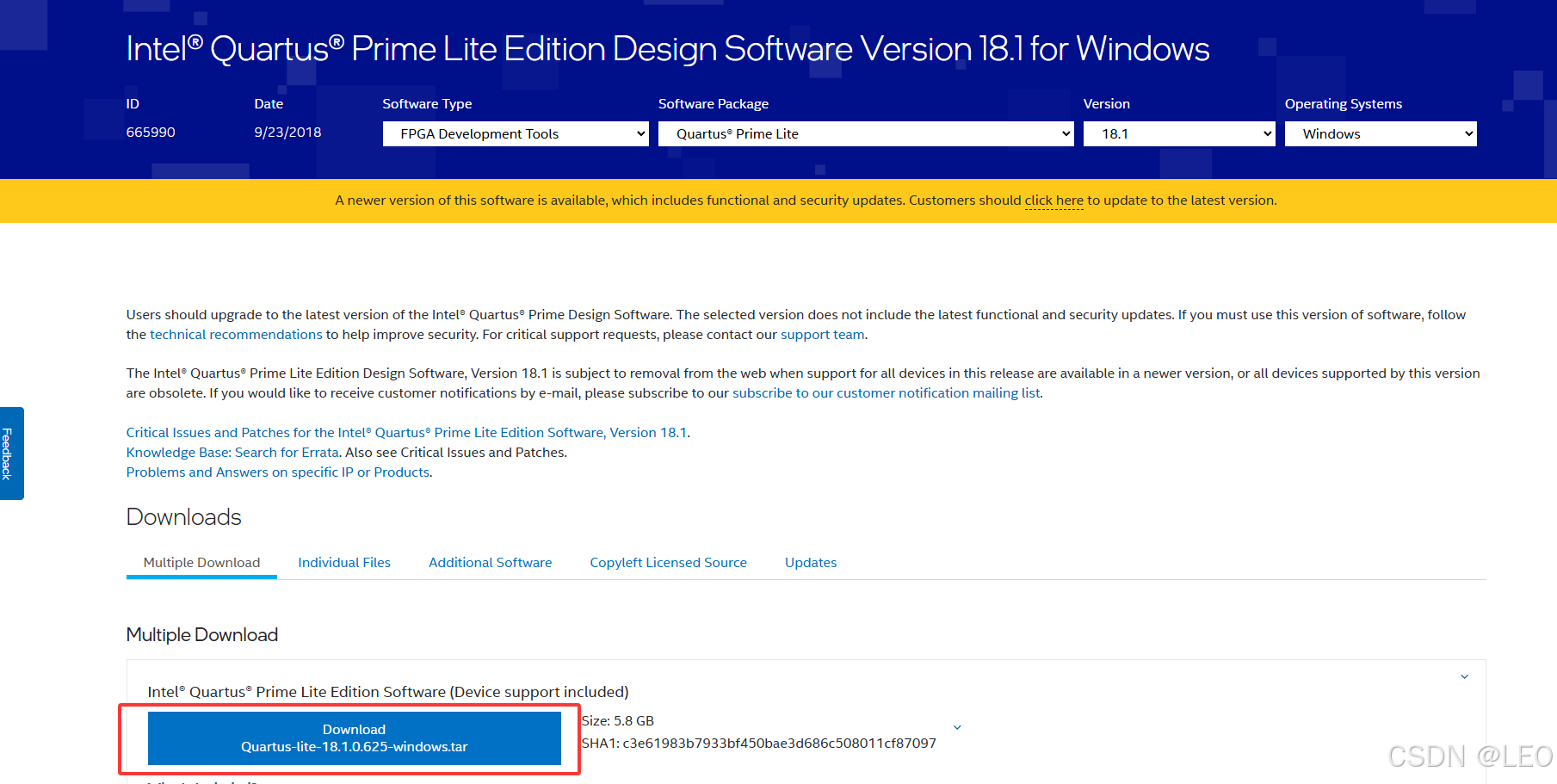The width and height of the screenshot is (1557, 784).
Task: Open the Updates tab
Action: click(x=811, y=562)
